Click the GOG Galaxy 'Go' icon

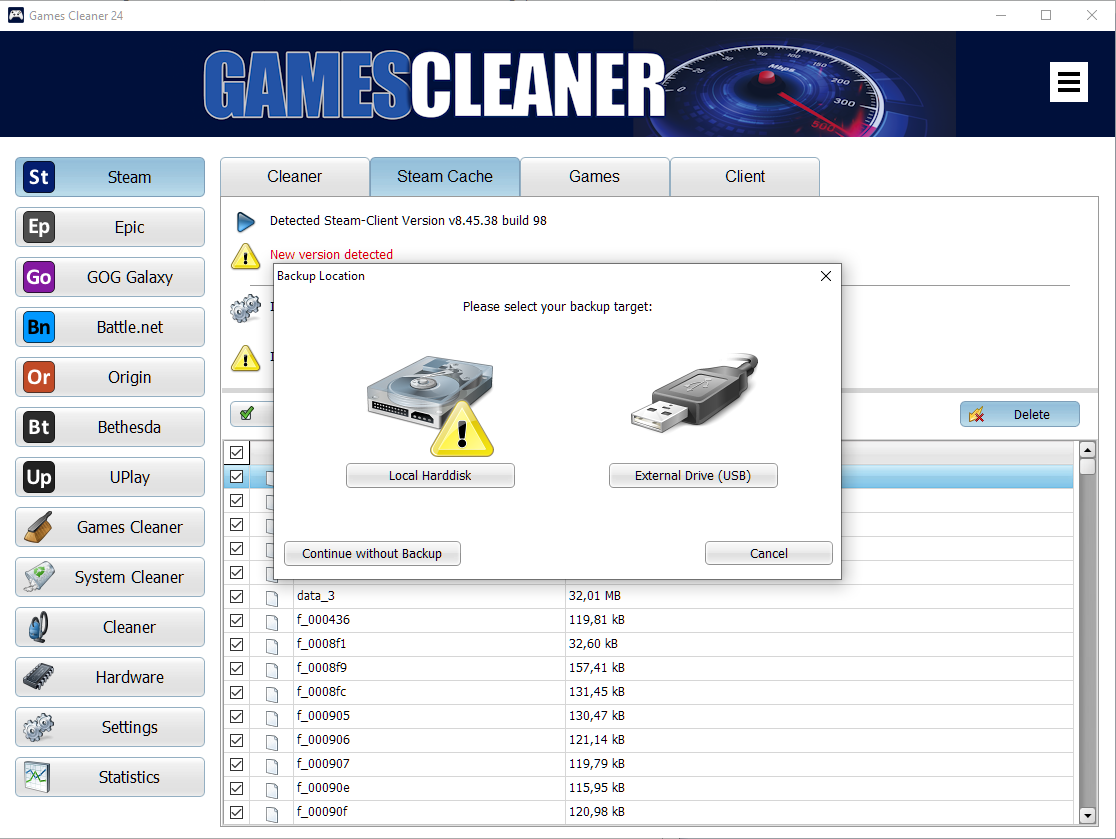click(x=38, y=277)
